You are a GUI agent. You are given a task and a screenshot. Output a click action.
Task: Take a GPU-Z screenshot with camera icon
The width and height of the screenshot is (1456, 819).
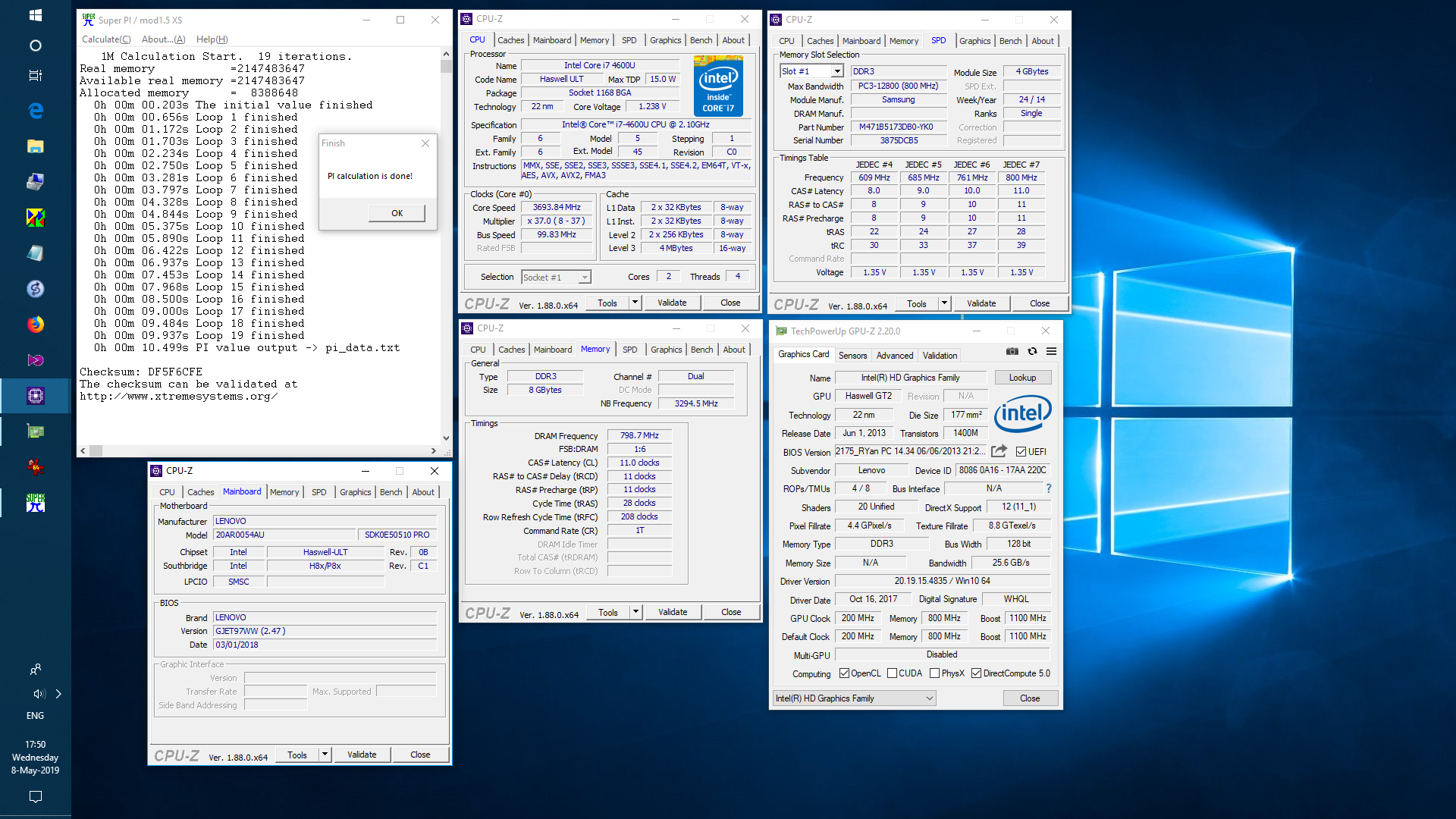(x=1012, y=351)
